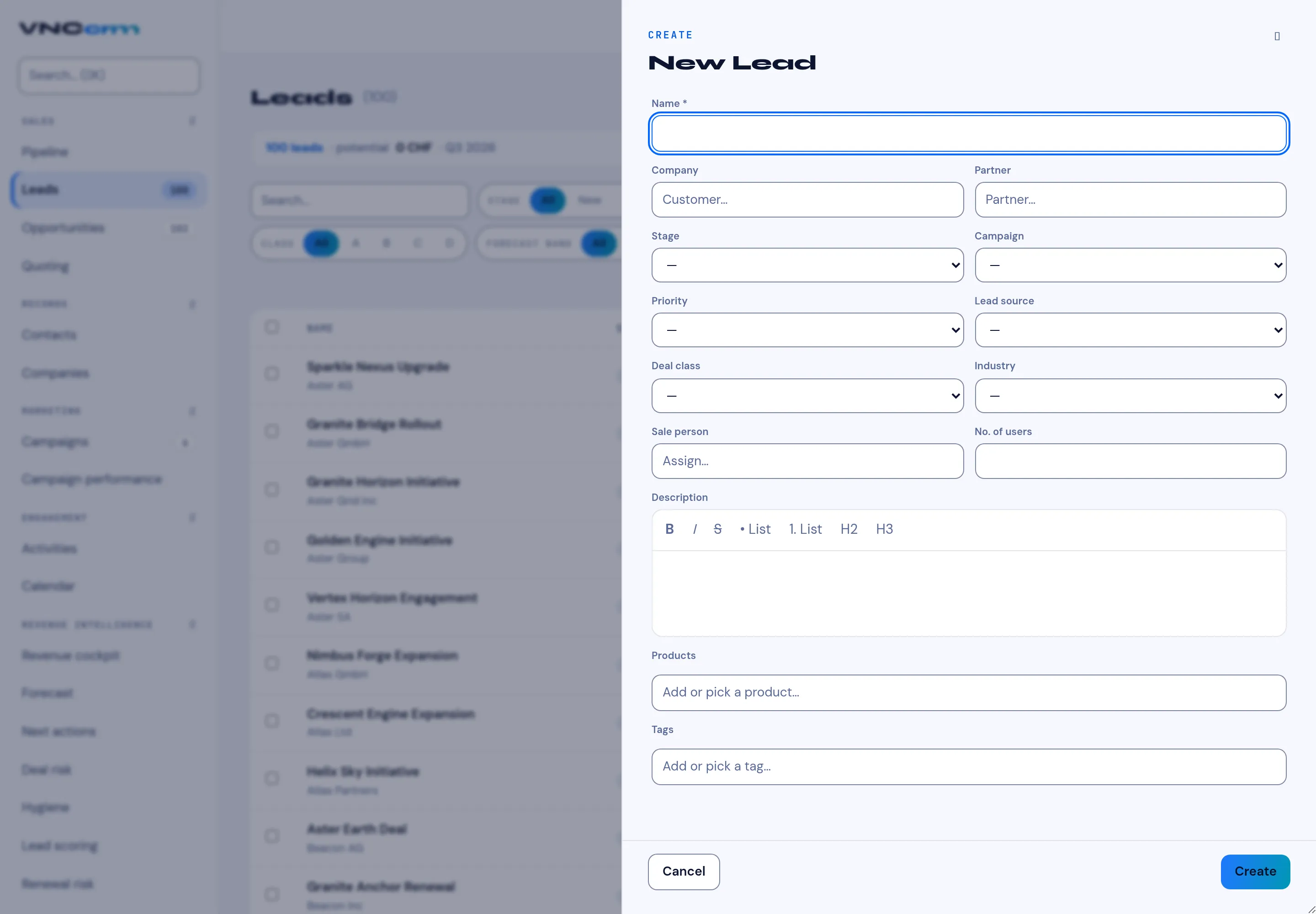1316x914 pixels.
Task: Open Crescent Engine Expansion lead
Action: point(391,714)
